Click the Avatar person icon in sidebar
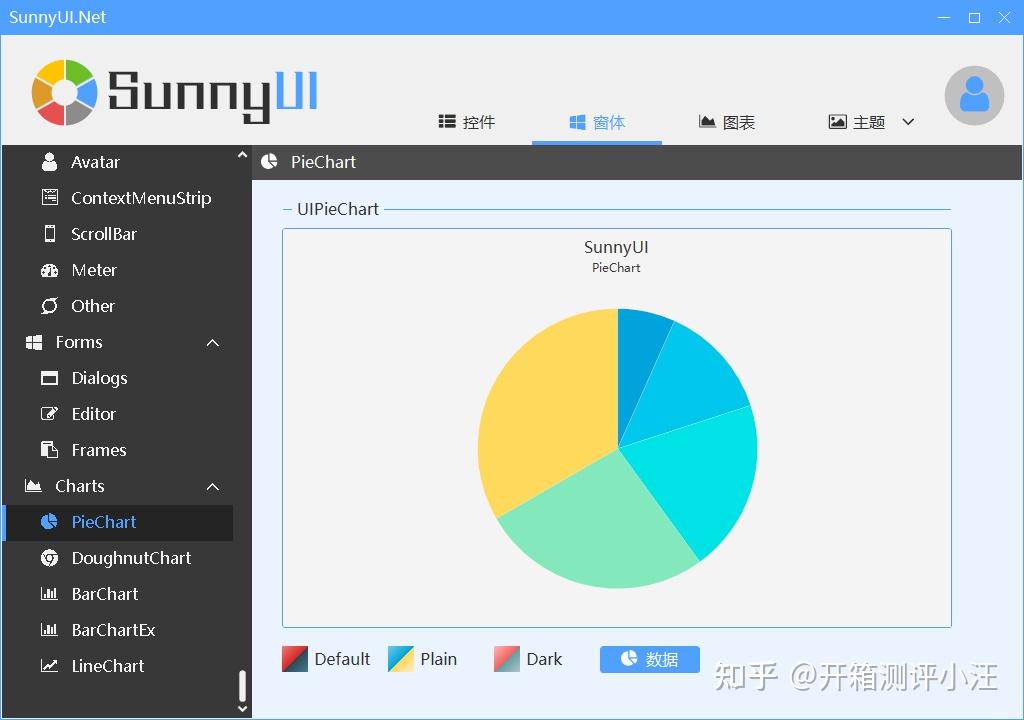Viewport: 1024px width, 720px height. pos(50,161)
